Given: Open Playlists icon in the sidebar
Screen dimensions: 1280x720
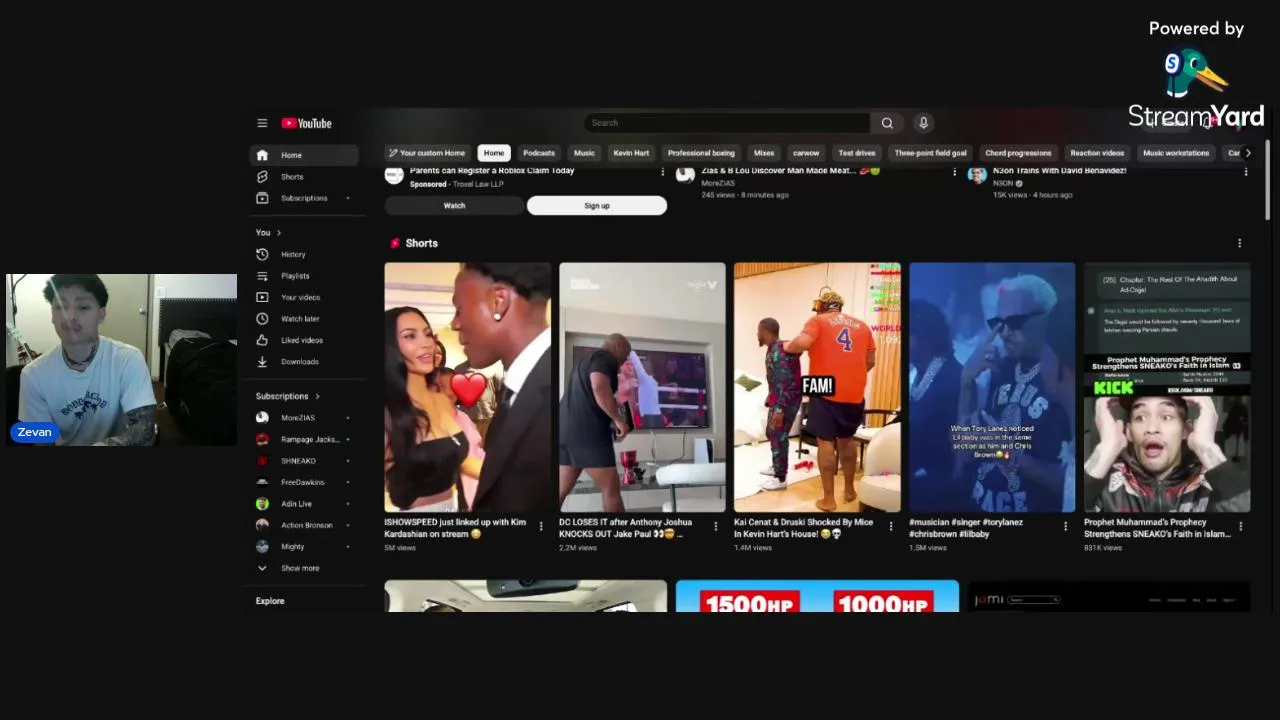Looking at the screenshot, I should tap(262, 276).
